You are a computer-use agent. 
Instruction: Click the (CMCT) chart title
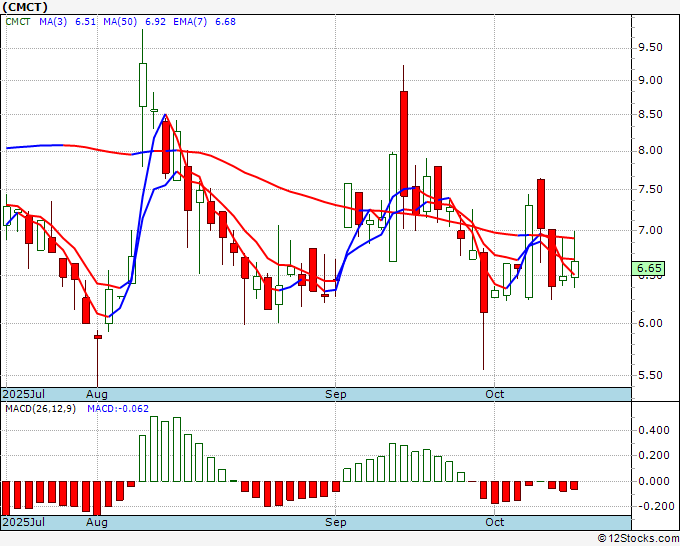click(x=25, y=7)
